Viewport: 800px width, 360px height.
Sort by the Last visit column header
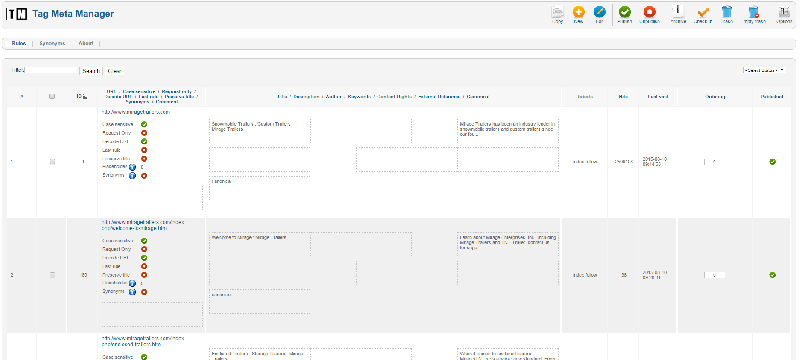[x=657, y=96]
